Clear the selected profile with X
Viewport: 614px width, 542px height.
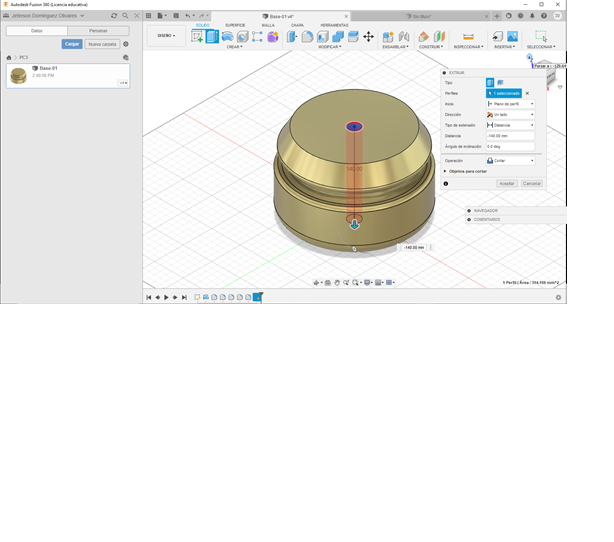[x=527, y=93]
